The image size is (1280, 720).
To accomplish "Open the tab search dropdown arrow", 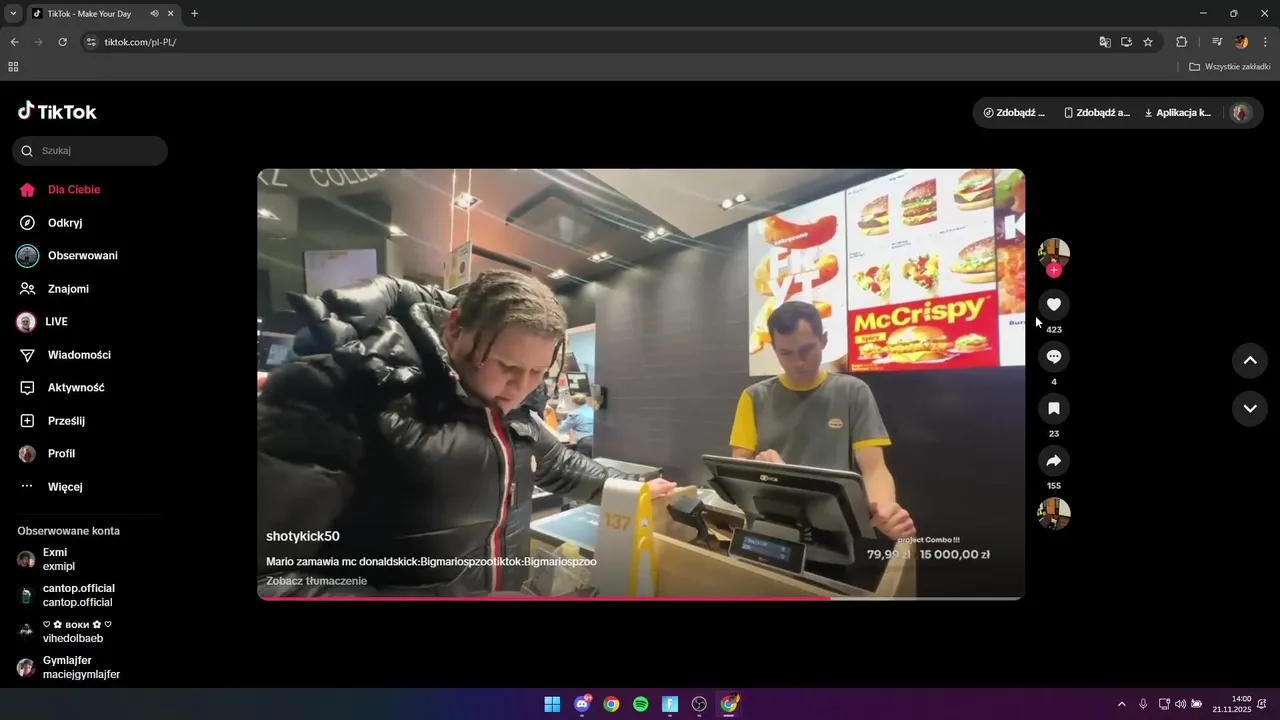I will 13,13.
